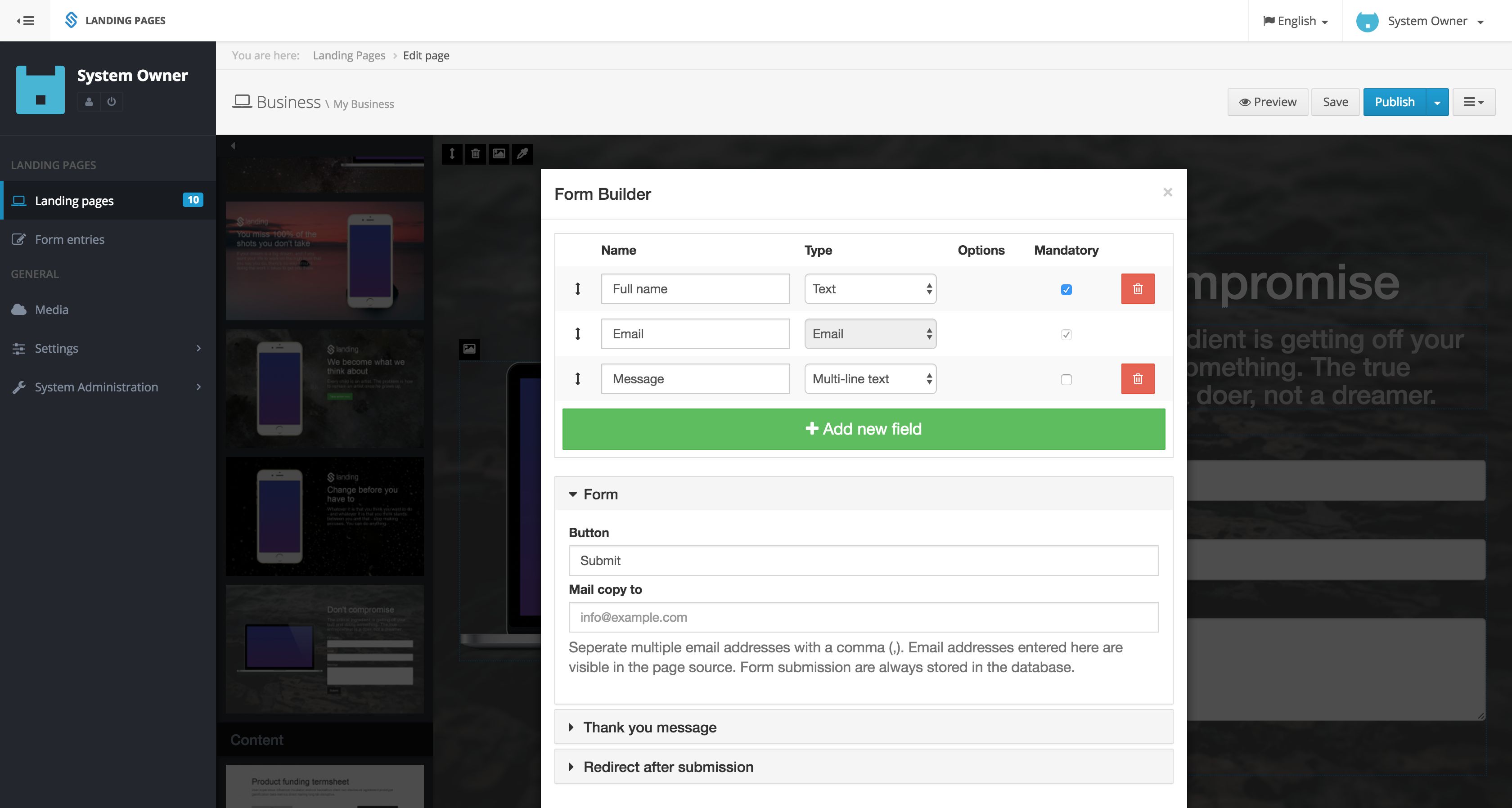
Task: Click the Mail copy to input field
Action: coord(863,617)
